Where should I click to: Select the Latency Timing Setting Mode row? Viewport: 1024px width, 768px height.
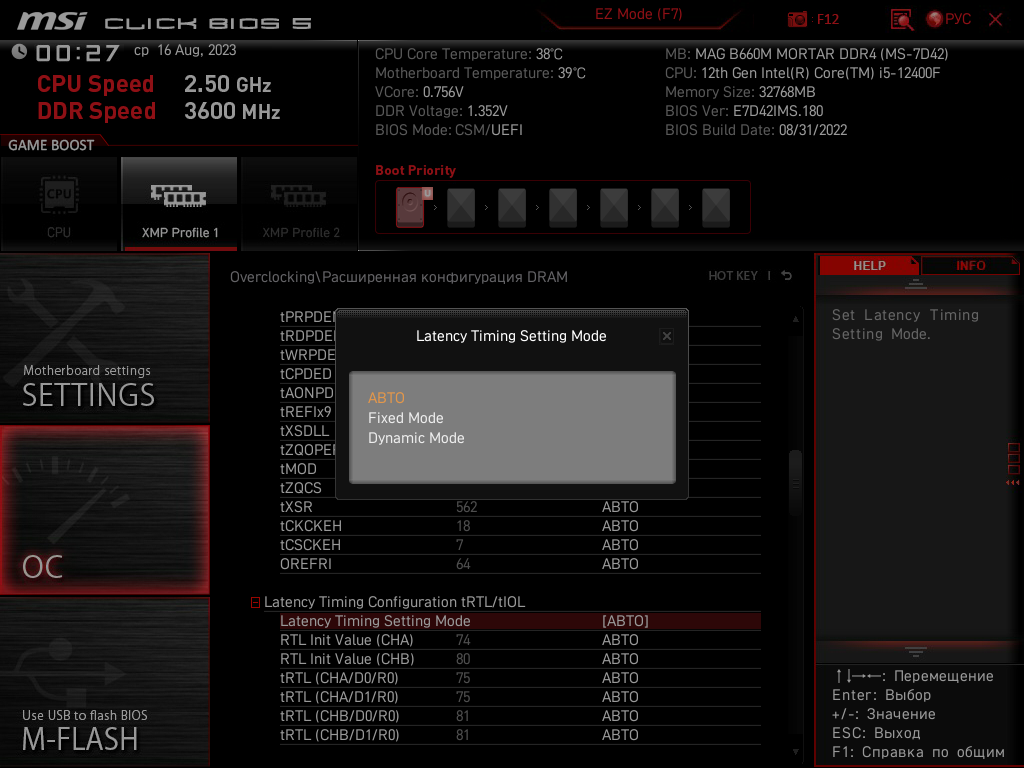[x=520, y=621]
